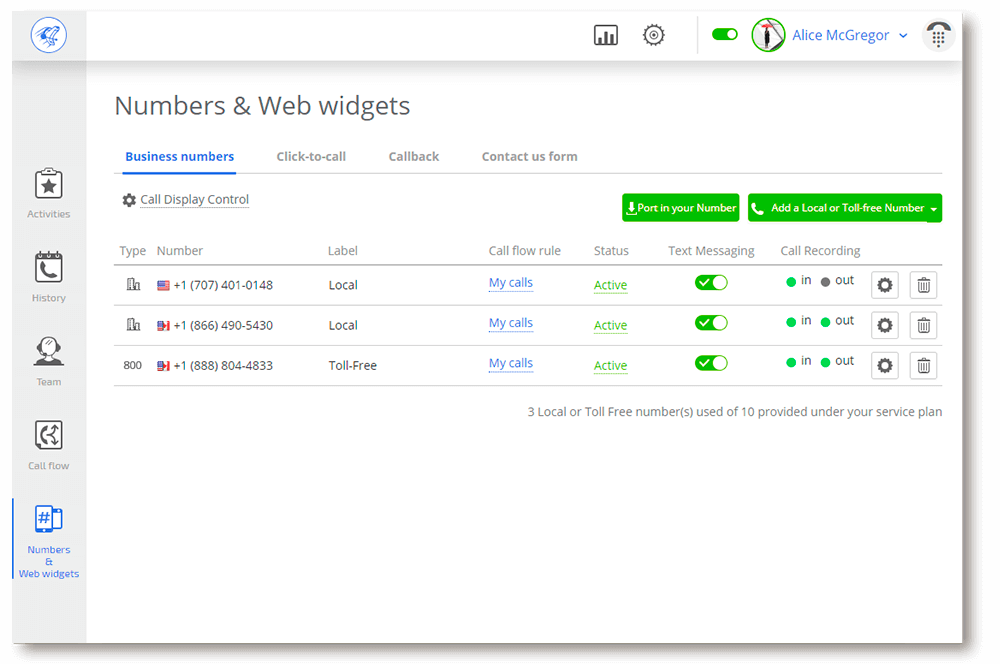Open settings gear for +1 (888) 804-4833
This screenshot has width=1000, height=664.
[x=885, y=365]
